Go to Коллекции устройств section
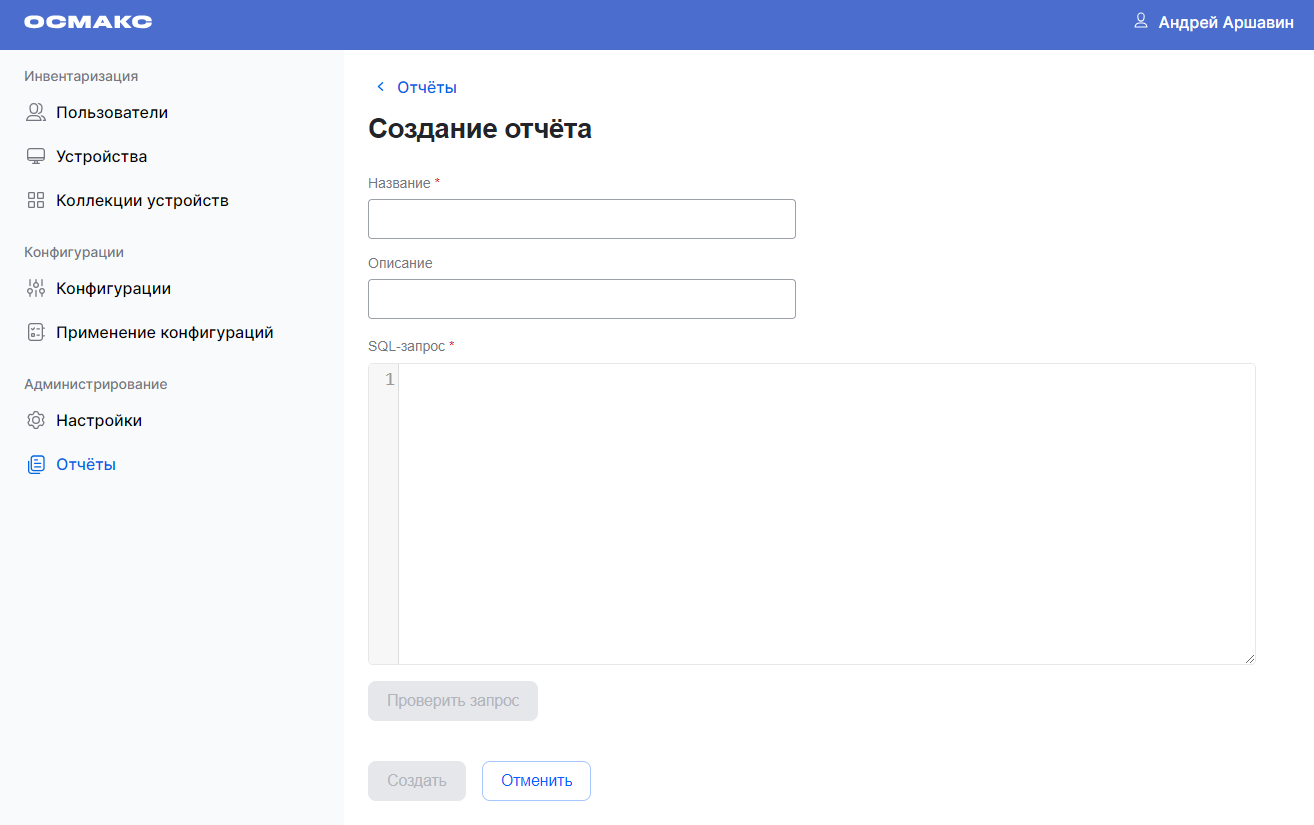The height and width of the screenshot is (825, 1314). point(142,201)
